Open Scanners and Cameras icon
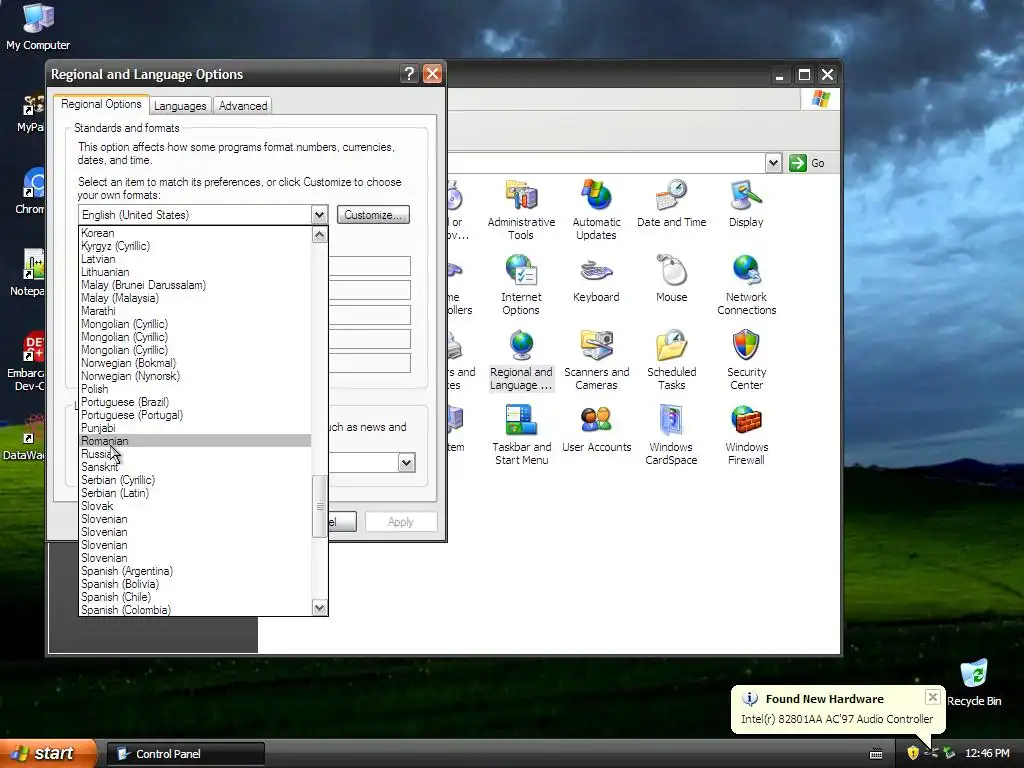 click(x=596, y=359)
